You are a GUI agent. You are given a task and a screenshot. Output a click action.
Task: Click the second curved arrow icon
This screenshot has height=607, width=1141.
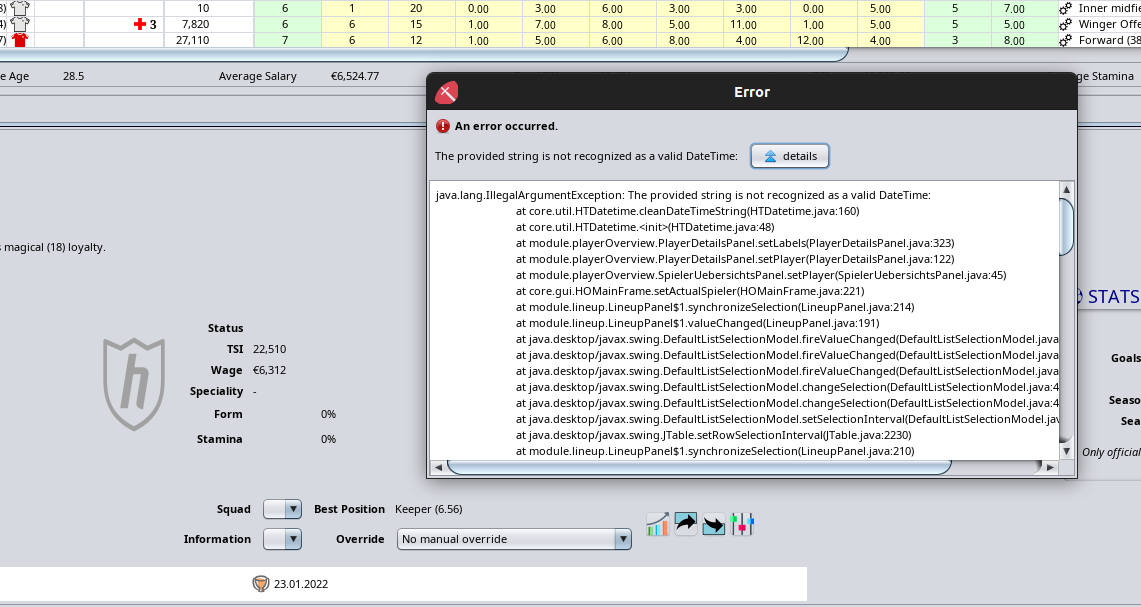713,524
